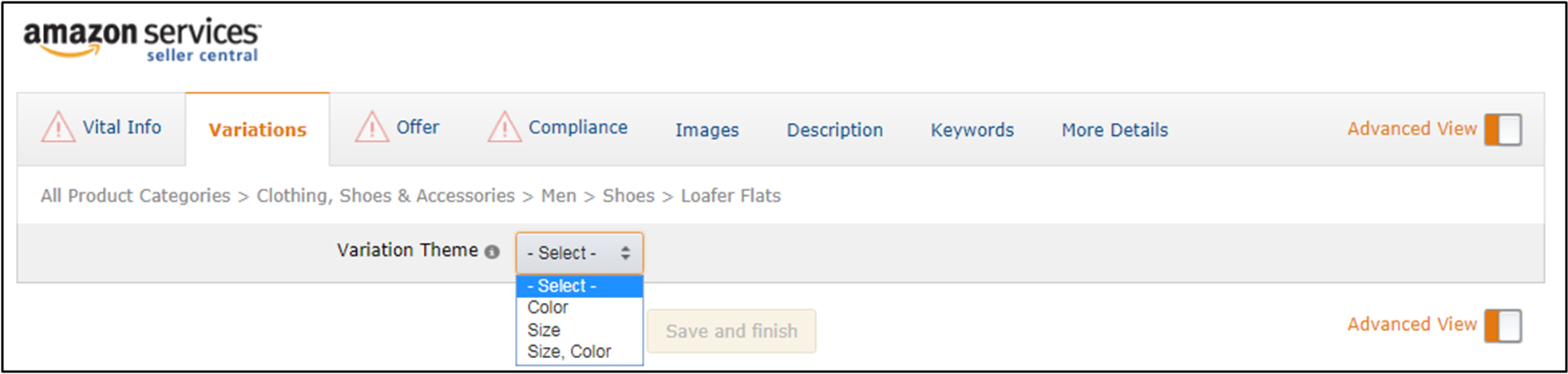Select the highlighted - Select - option
Image resolution: width=1568 pixels, height=374 pixels.
pos(562,286)
